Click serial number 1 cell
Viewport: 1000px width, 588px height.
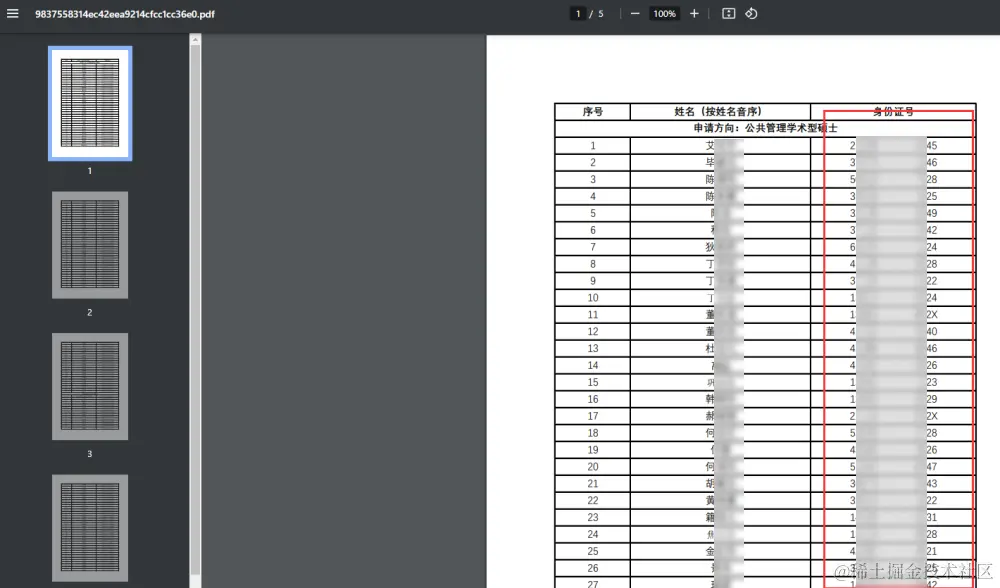pyautogui.click(x=592, y=145)
